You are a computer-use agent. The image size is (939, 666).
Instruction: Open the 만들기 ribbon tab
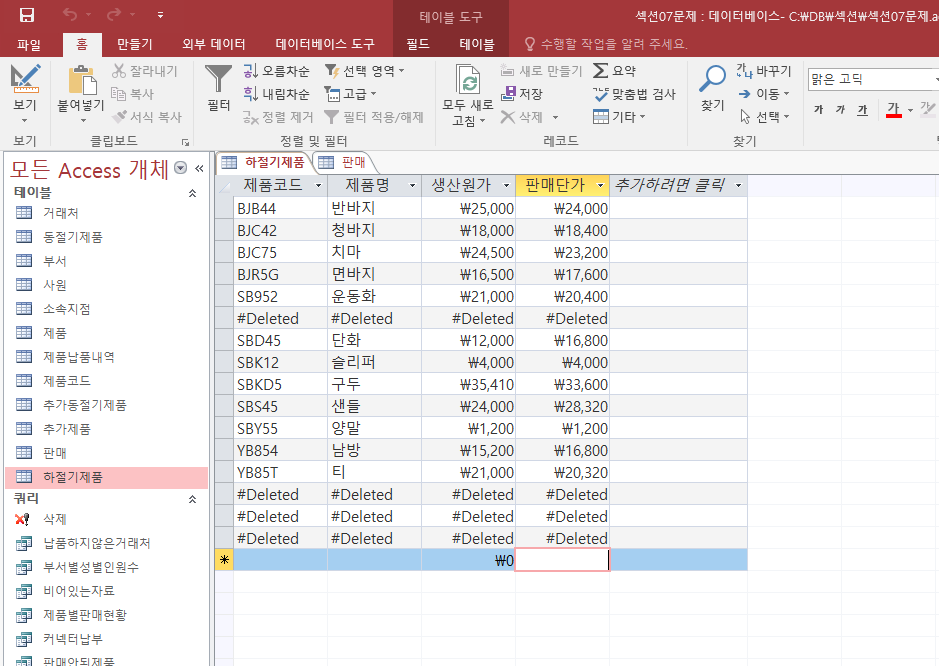[x=135, y=44]
